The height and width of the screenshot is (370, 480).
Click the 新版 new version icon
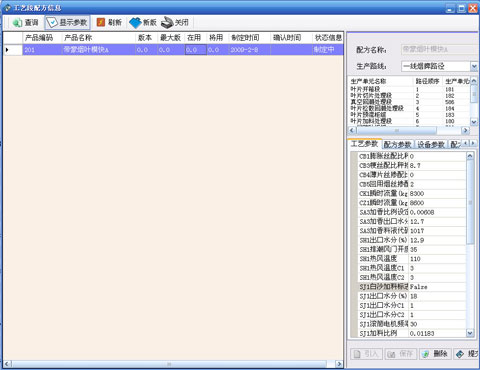pyautogui.click(x=135, y=23)
